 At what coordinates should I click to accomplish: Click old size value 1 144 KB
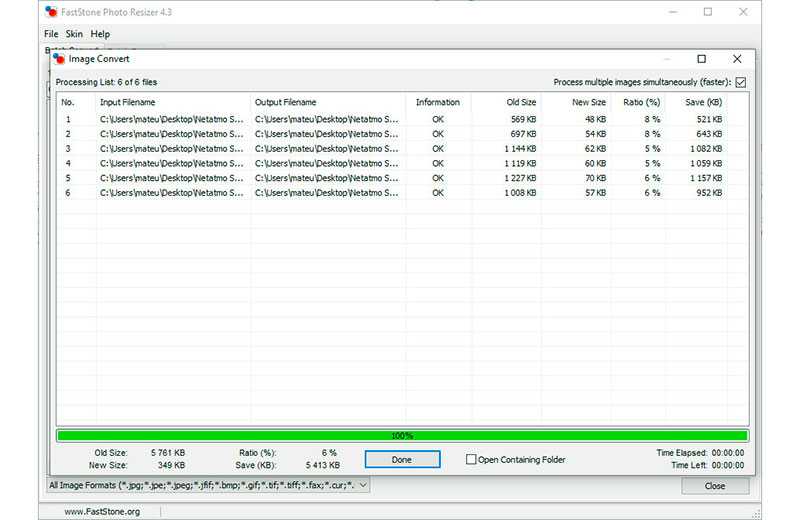click(x=520, y=148)
